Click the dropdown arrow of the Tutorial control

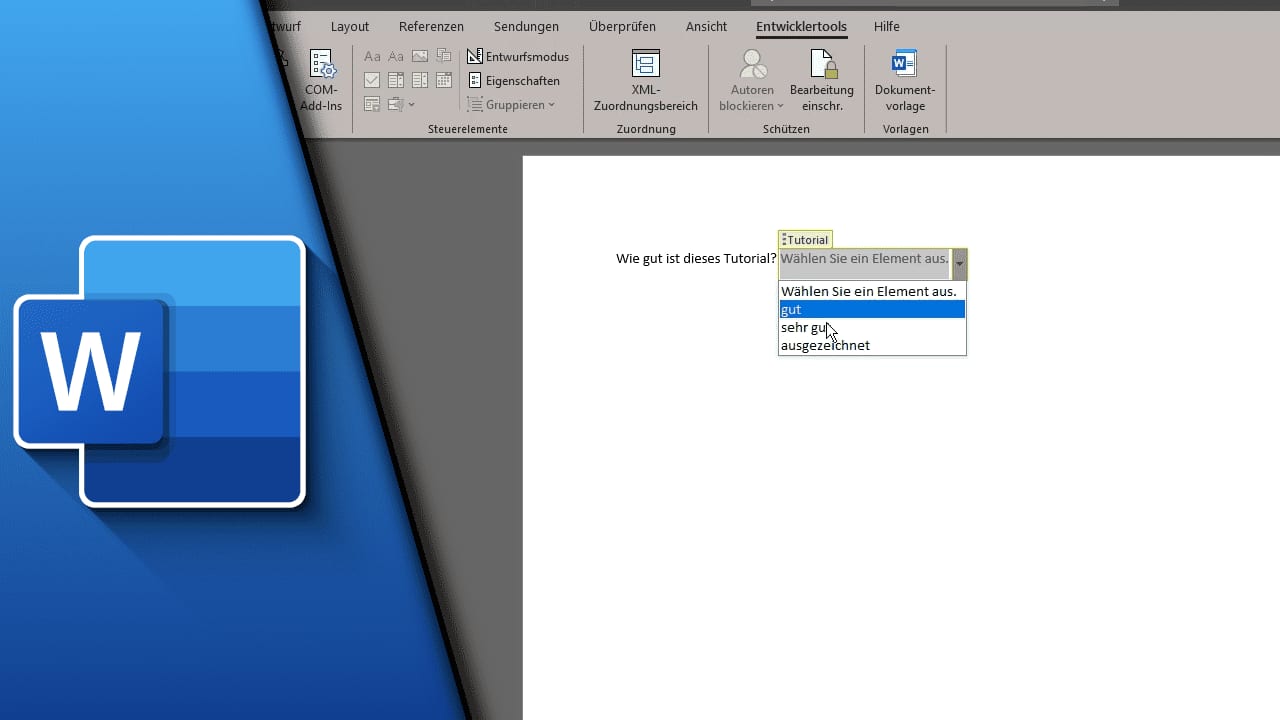click(959, 264)
